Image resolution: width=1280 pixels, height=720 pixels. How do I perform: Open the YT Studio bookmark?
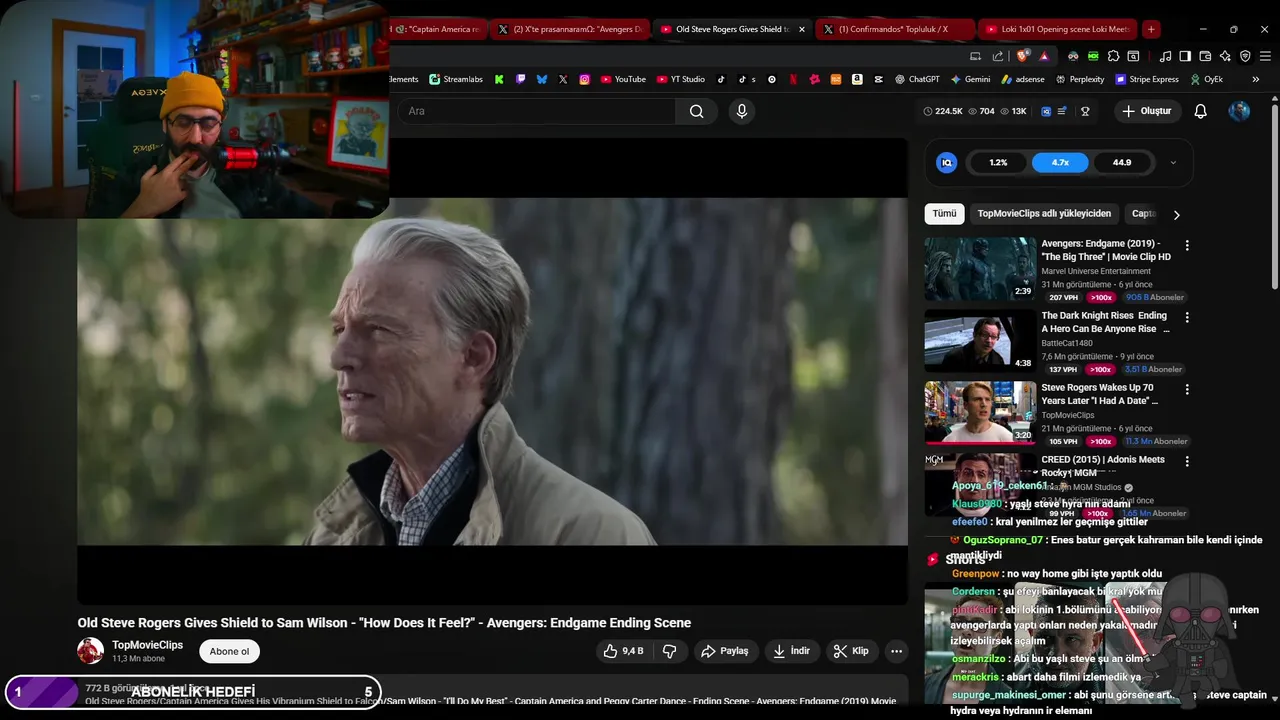pos(680,79)
